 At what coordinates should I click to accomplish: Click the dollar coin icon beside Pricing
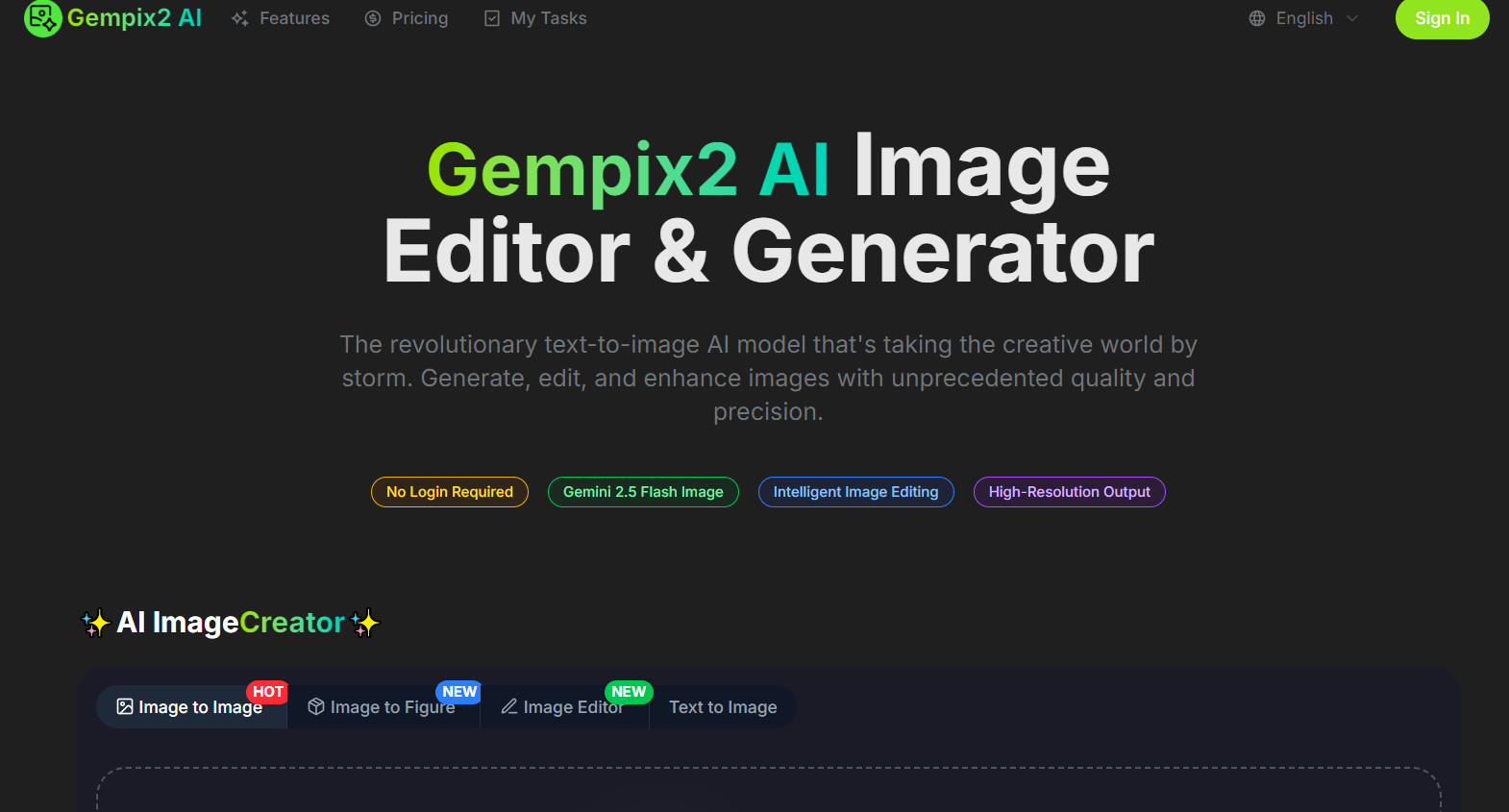(373, 18)
